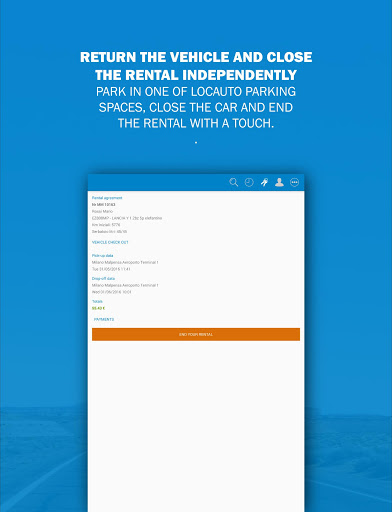Select the Km iniziali mileage line
The height and width of the screenshot is (512, 392).
[106, 225]
